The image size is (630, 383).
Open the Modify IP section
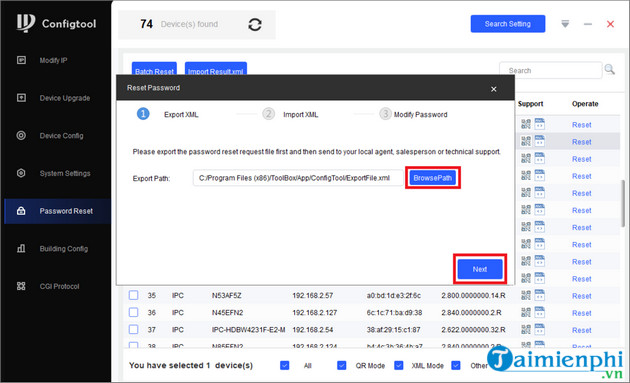click(53, 60)
